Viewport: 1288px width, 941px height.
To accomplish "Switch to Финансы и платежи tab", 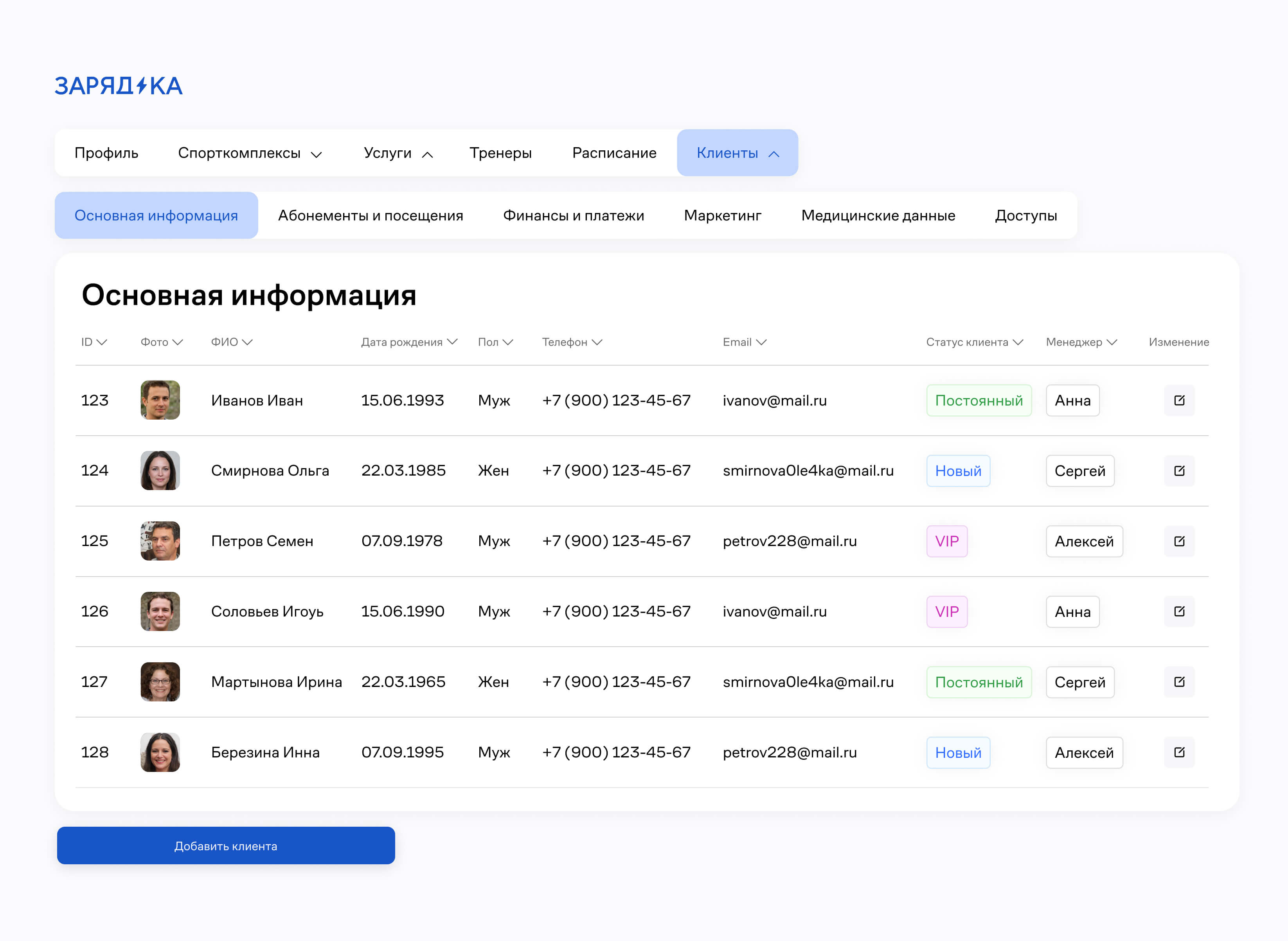I will [574, 215].
